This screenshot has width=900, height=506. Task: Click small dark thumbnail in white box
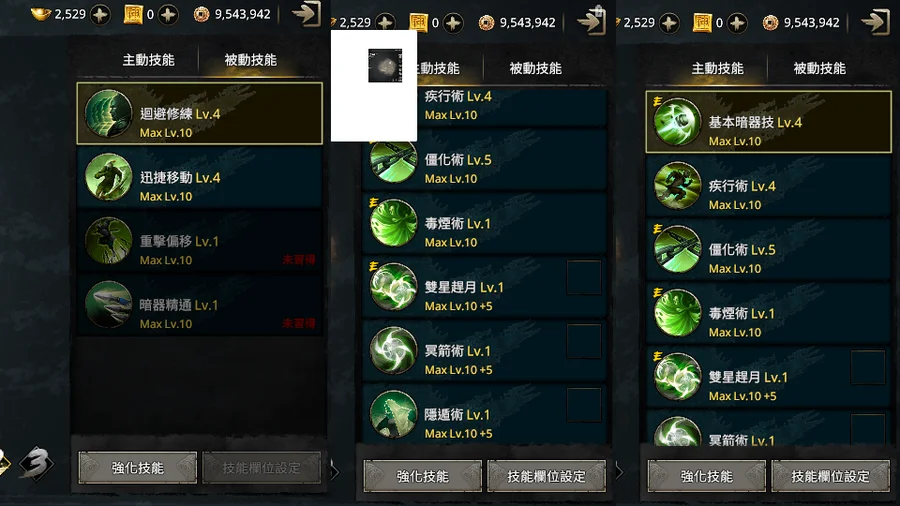tap(385, 65)
